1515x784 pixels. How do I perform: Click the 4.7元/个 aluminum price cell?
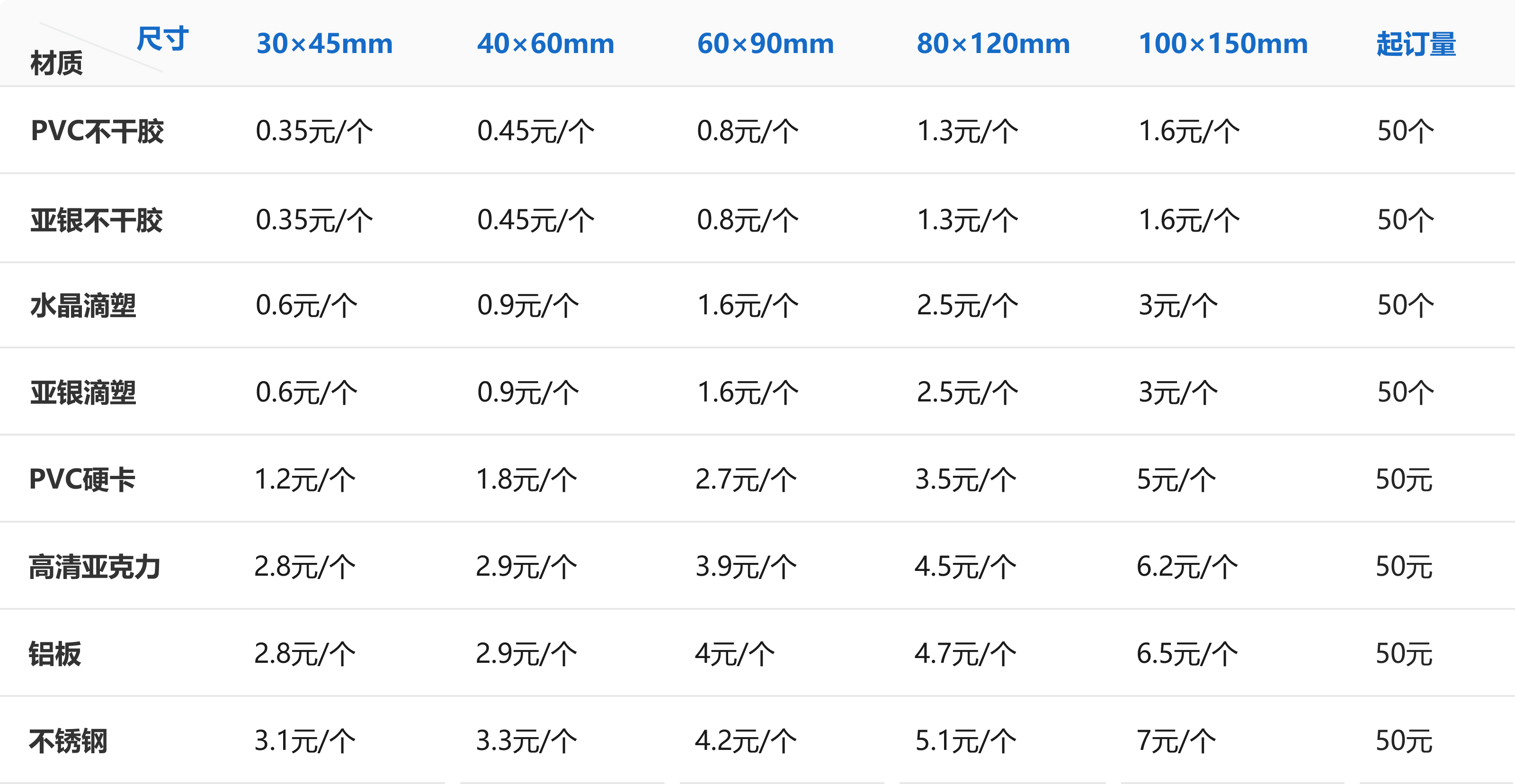[x=965, y=654]
